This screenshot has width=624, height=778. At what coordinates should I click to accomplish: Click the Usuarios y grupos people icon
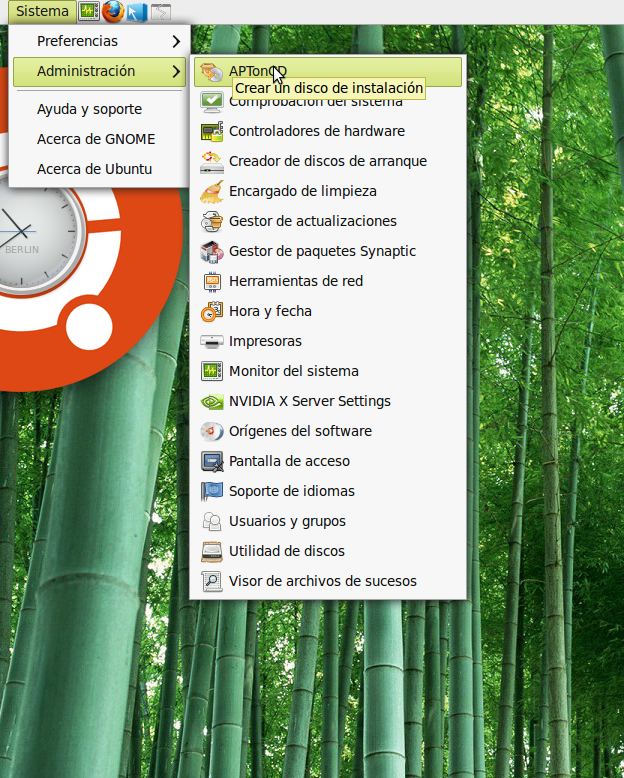[212, 521]
